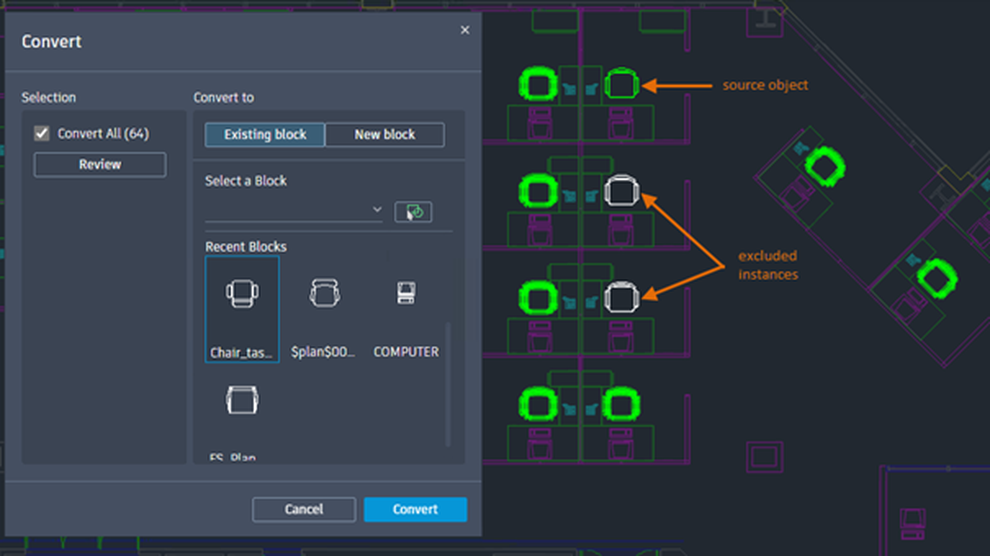The height and width of the screenshot is (556, 990).
Task: Switch to the New block tab
Action: click(385, 134)
